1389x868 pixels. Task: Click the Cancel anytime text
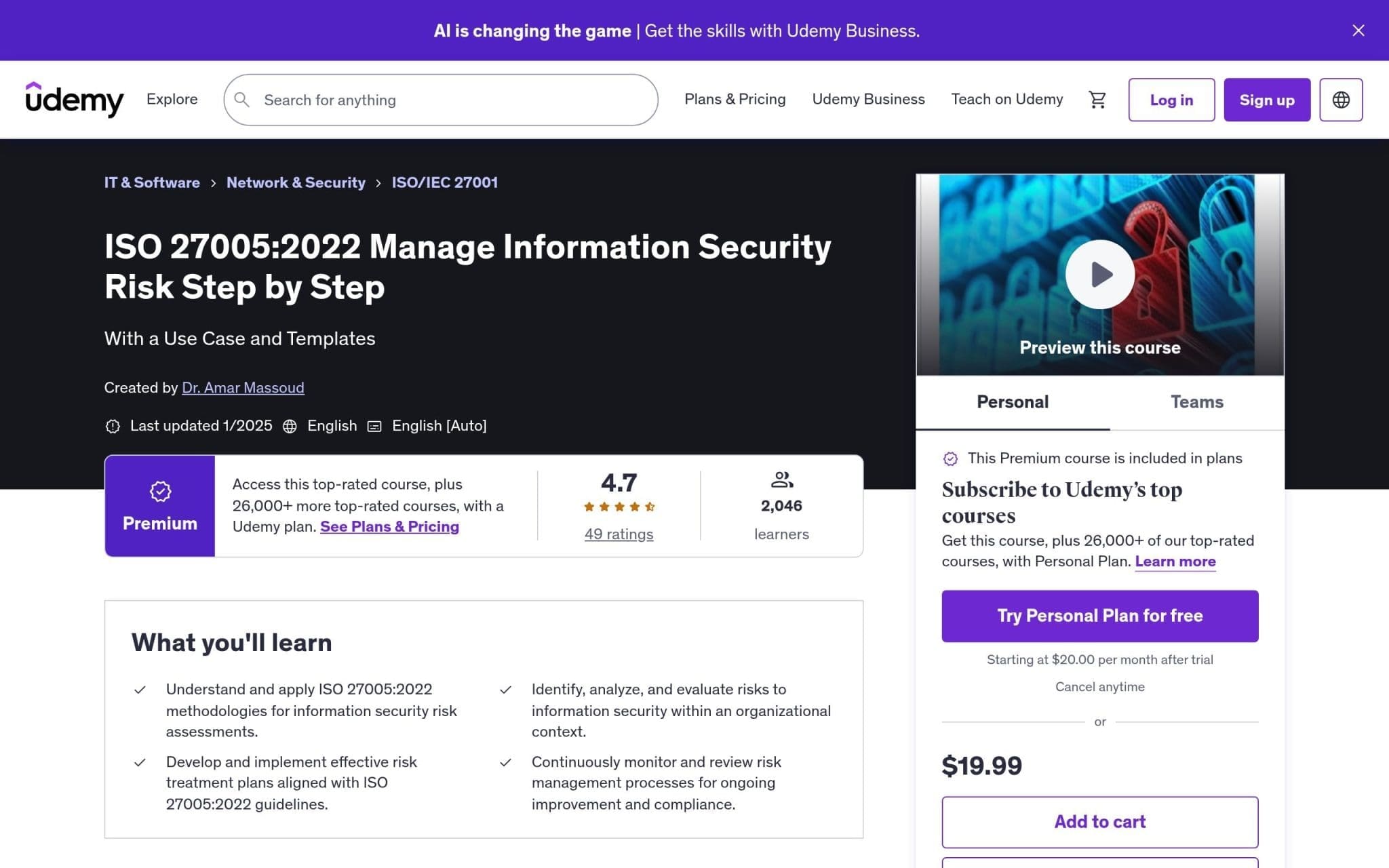point(1099,686)
